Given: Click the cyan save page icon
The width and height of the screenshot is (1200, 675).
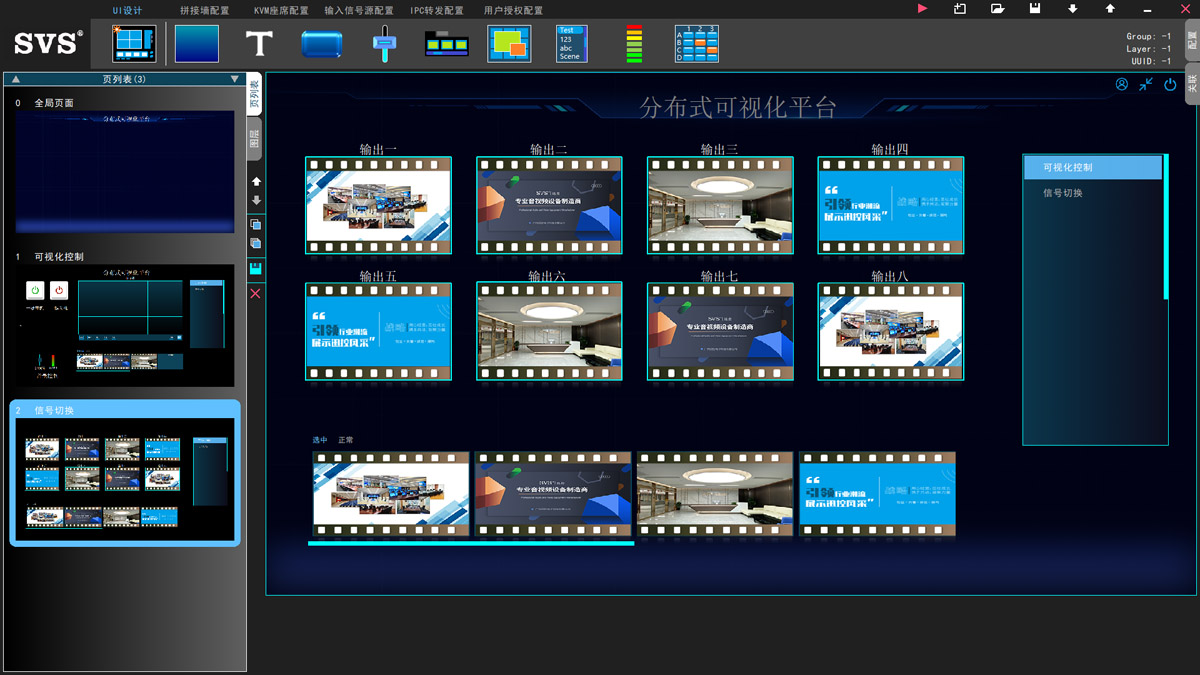Looking at the screenshot, I should [x=255, y=269].
